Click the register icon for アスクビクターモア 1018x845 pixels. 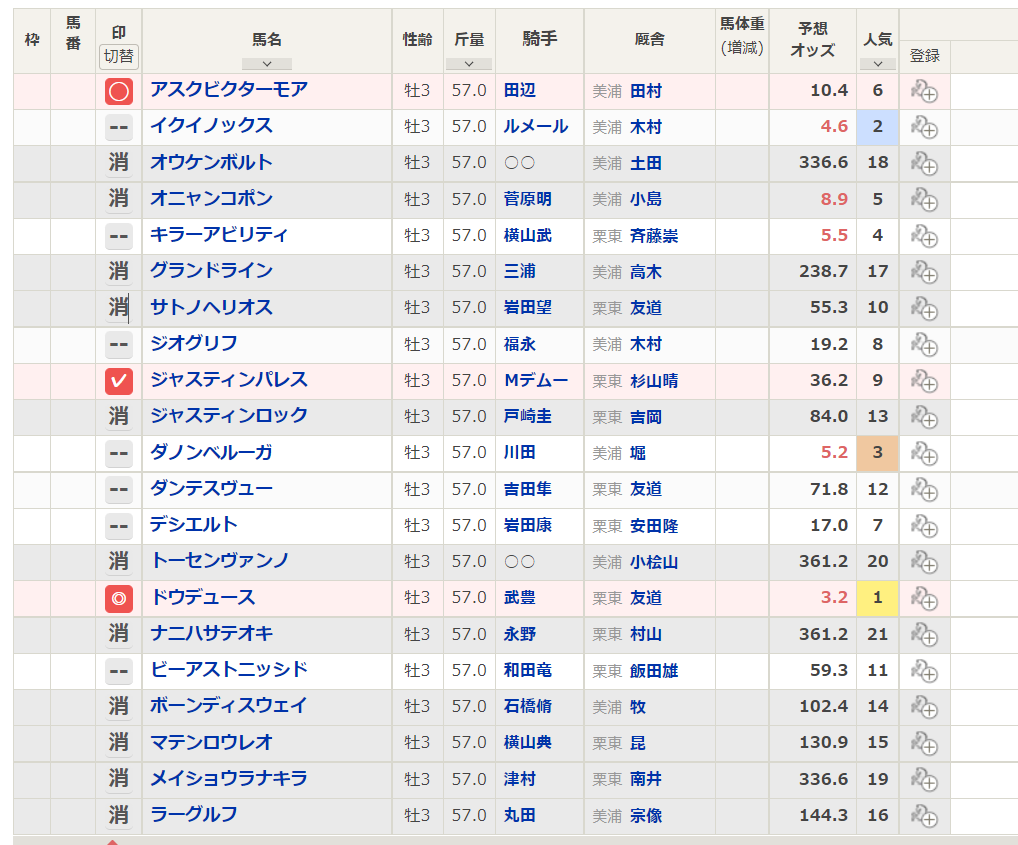click(x=923, y=92)
